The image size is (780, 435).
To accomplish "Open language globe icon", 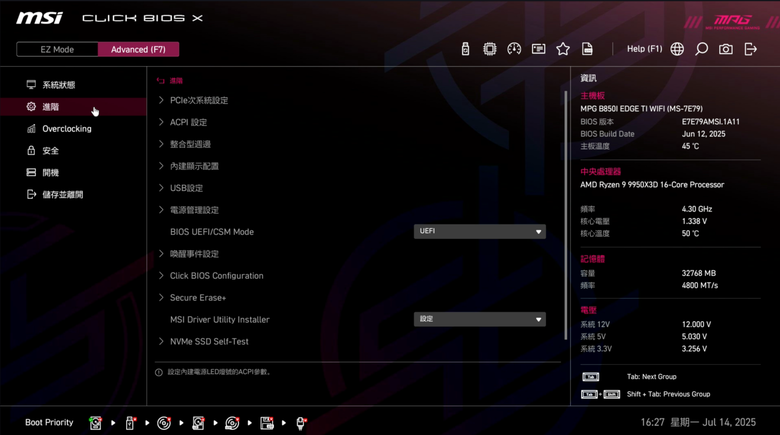I will pyautogui.click(x=677, y=49).
